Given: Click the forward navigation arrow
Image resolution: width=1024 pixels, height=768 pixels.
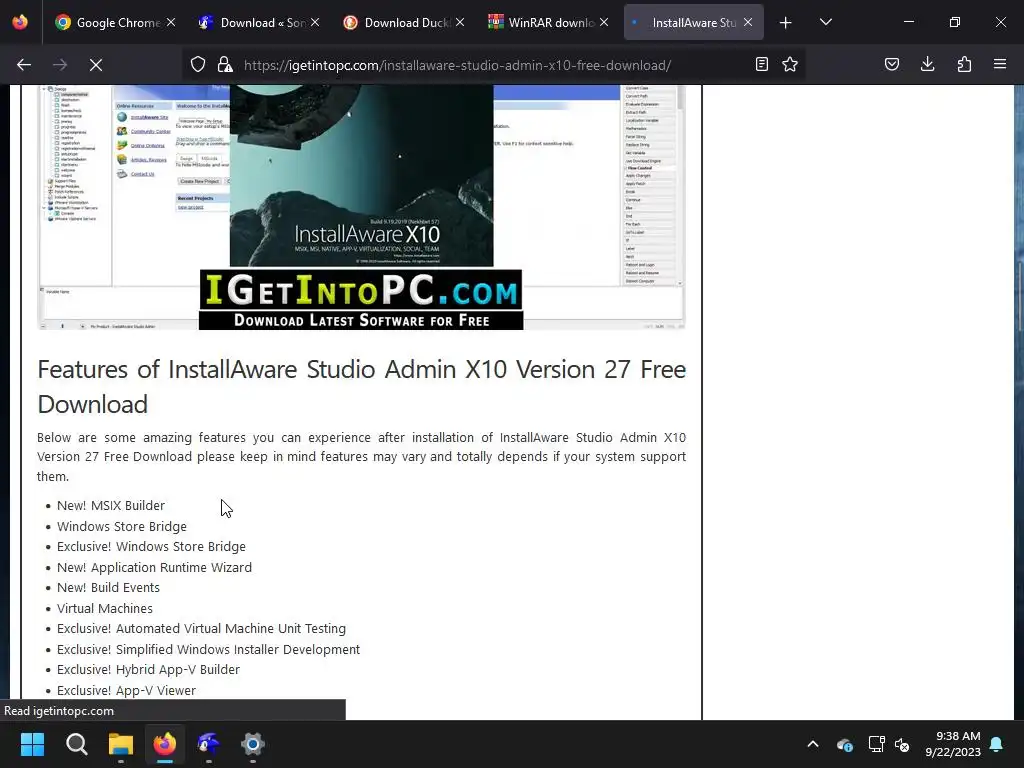Looking at the screenshot, I should [60, 65].
